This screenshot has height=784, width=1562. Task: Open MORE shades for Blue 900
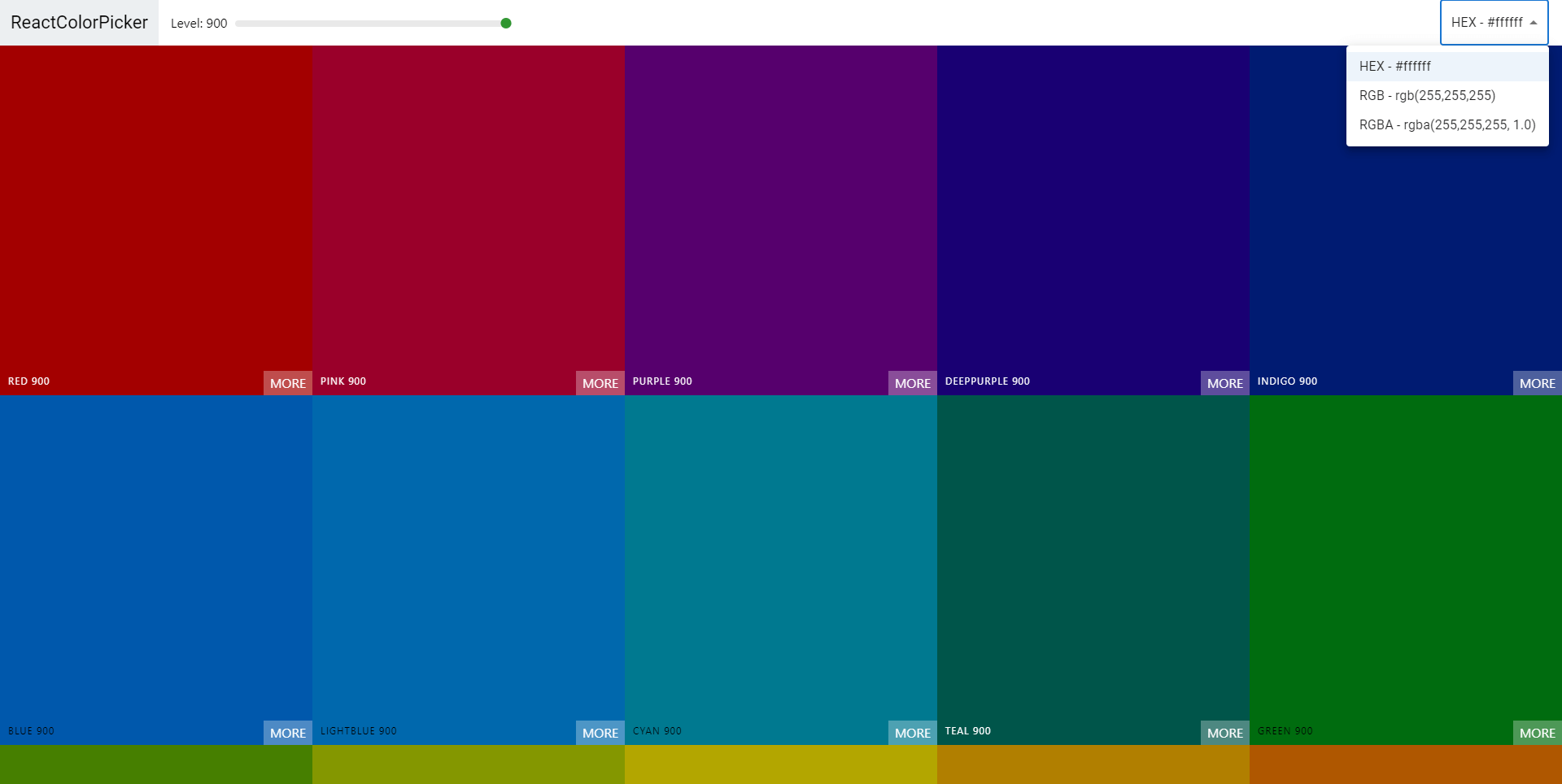click(288, 733)
